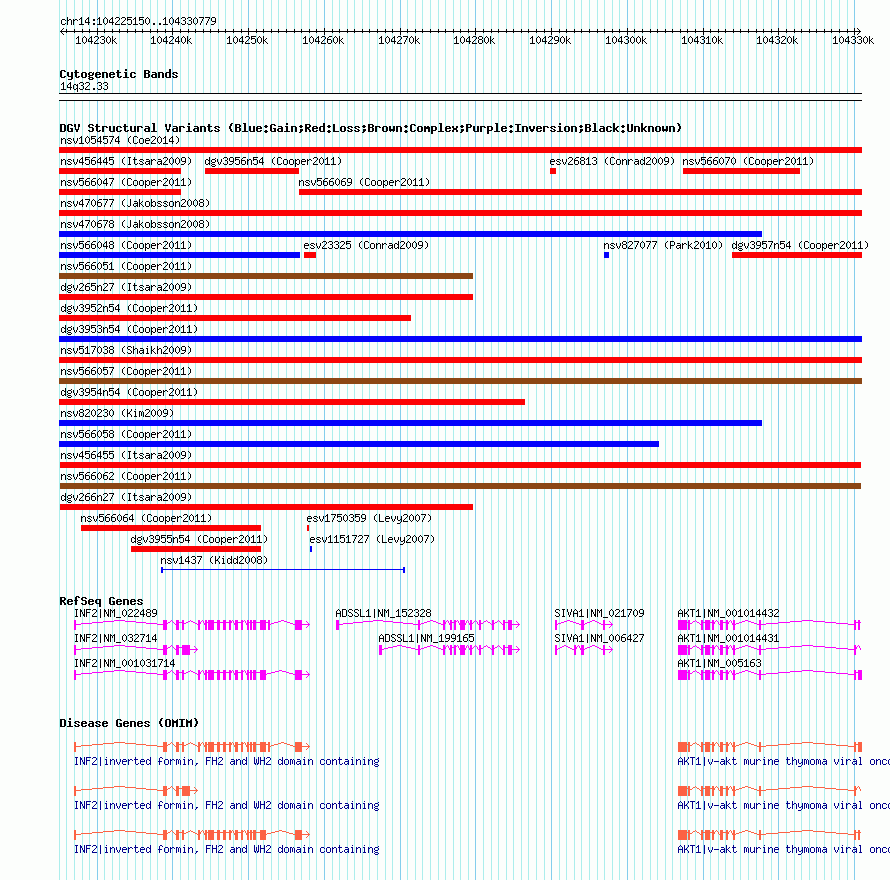Select ADSSL1|NM_199165 transcript label
This screenshot has width=890, height=880.
click(x=426, y=638)
